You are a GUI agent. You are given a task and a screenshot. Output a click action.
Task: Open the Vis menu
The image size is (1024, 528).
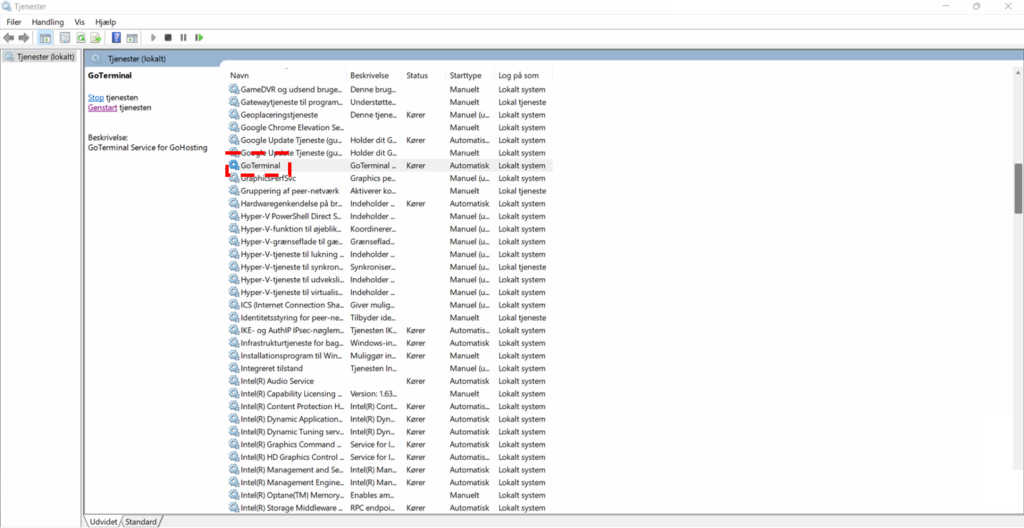pyautogui.click(x=79, y=21)
